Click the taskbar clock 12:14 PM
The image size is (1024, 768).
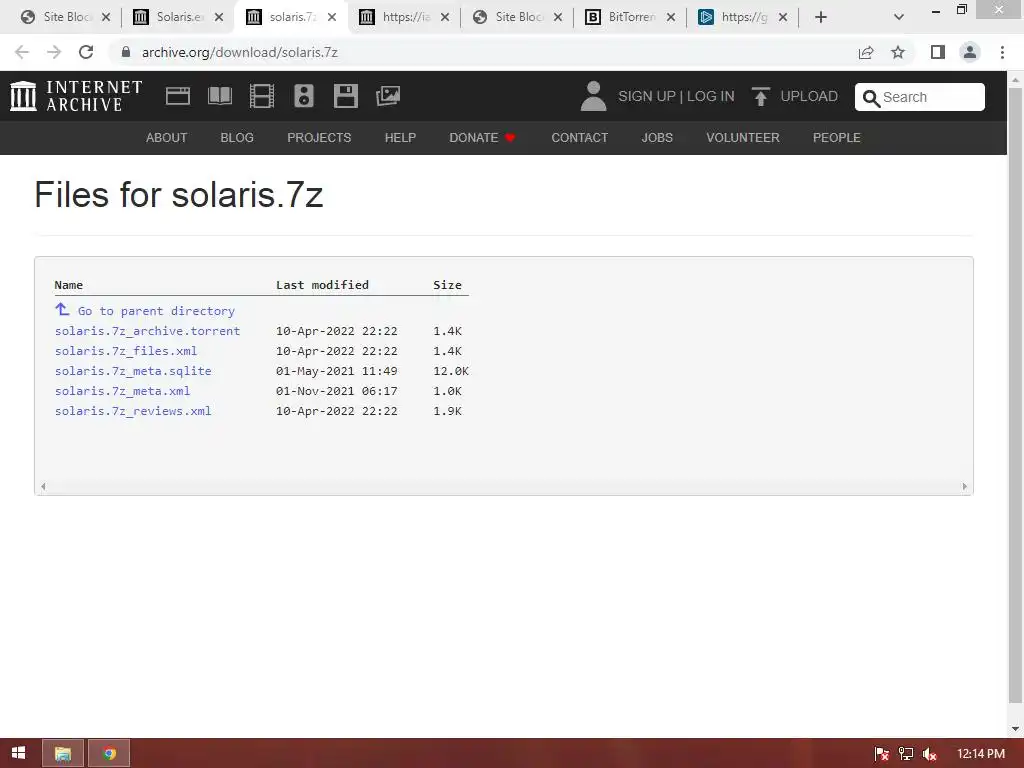click(x=981, y=754)
